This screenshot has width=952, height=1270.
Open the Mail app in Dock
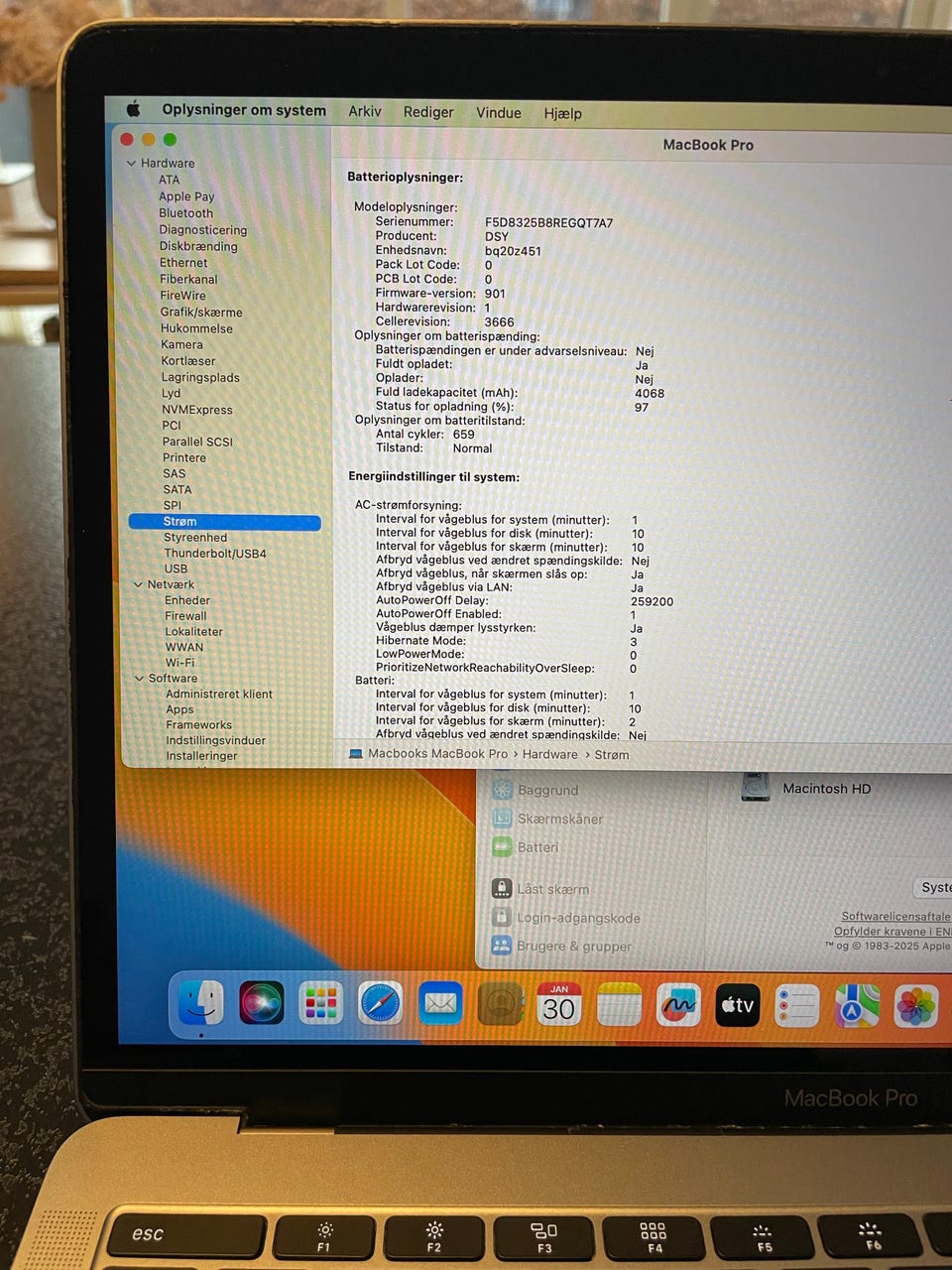coord(440,1004)
